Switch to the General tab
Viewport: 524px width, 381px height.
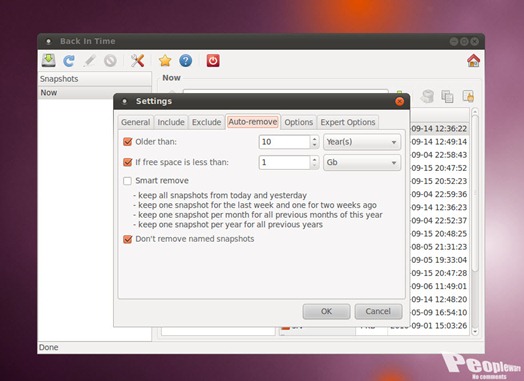pyautogui.click(x=135, y=122)
